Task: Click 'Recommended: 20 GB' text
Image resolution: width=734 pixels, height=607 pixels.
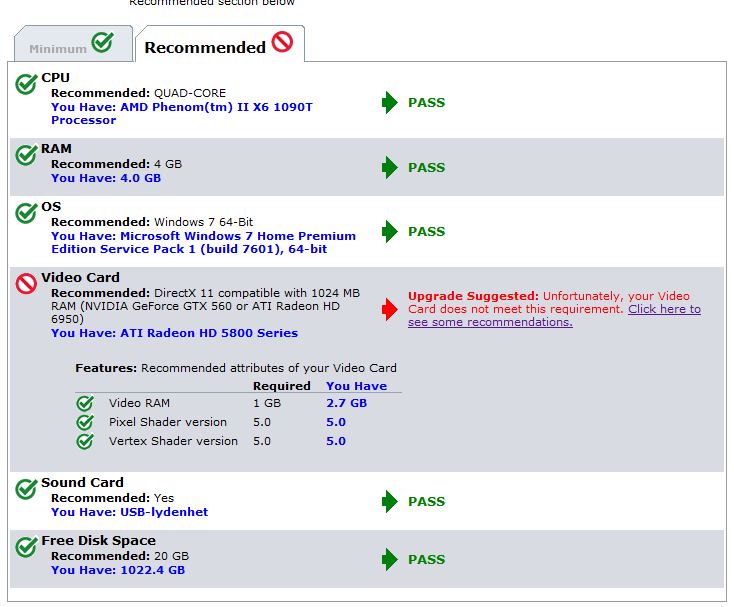Action: tap(120, 556)
